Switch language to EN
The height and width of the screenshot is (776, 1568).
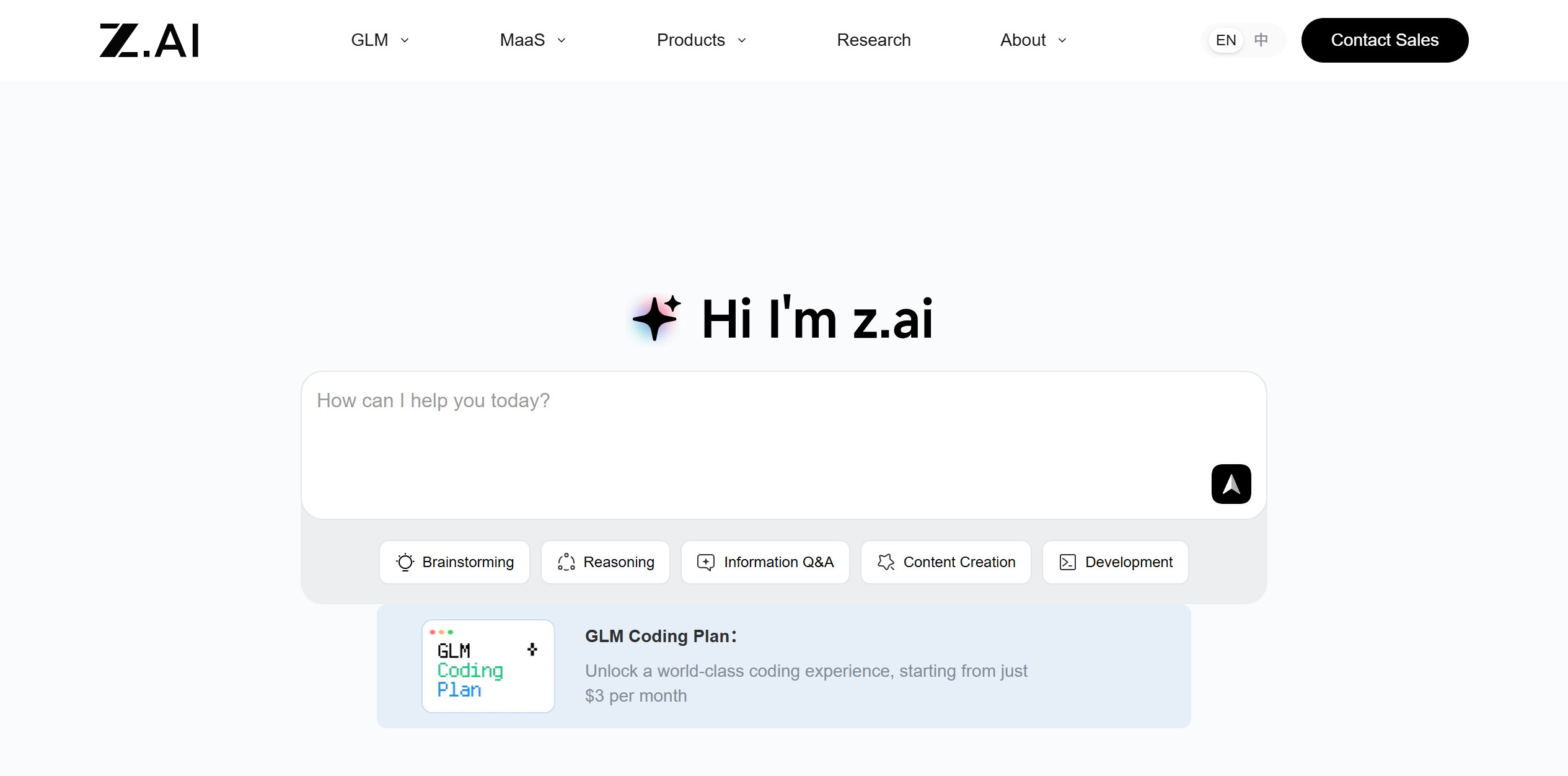pyautogui.click(x=1225, y=40)
